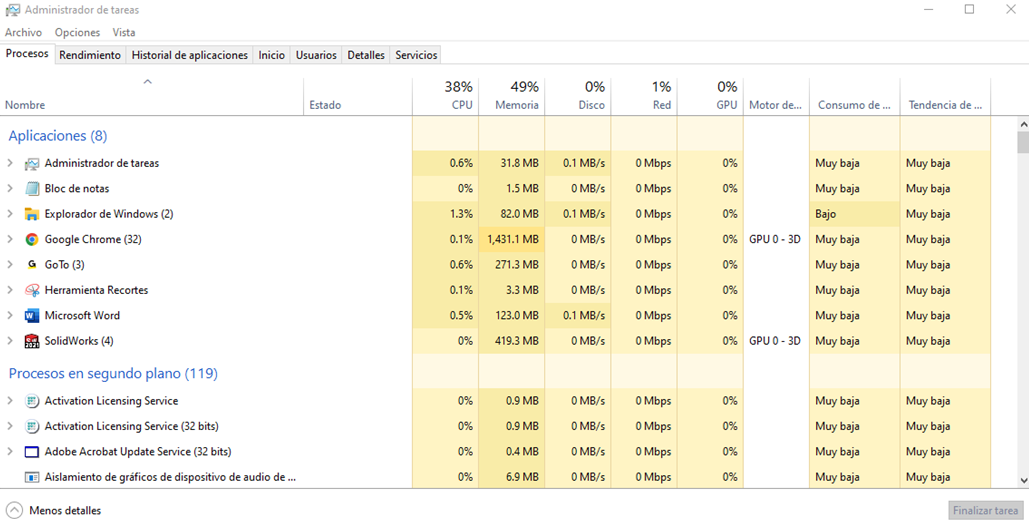Select the Microsoft Word icon
This screenshot has width=1029, height=526.
point(32,315)
